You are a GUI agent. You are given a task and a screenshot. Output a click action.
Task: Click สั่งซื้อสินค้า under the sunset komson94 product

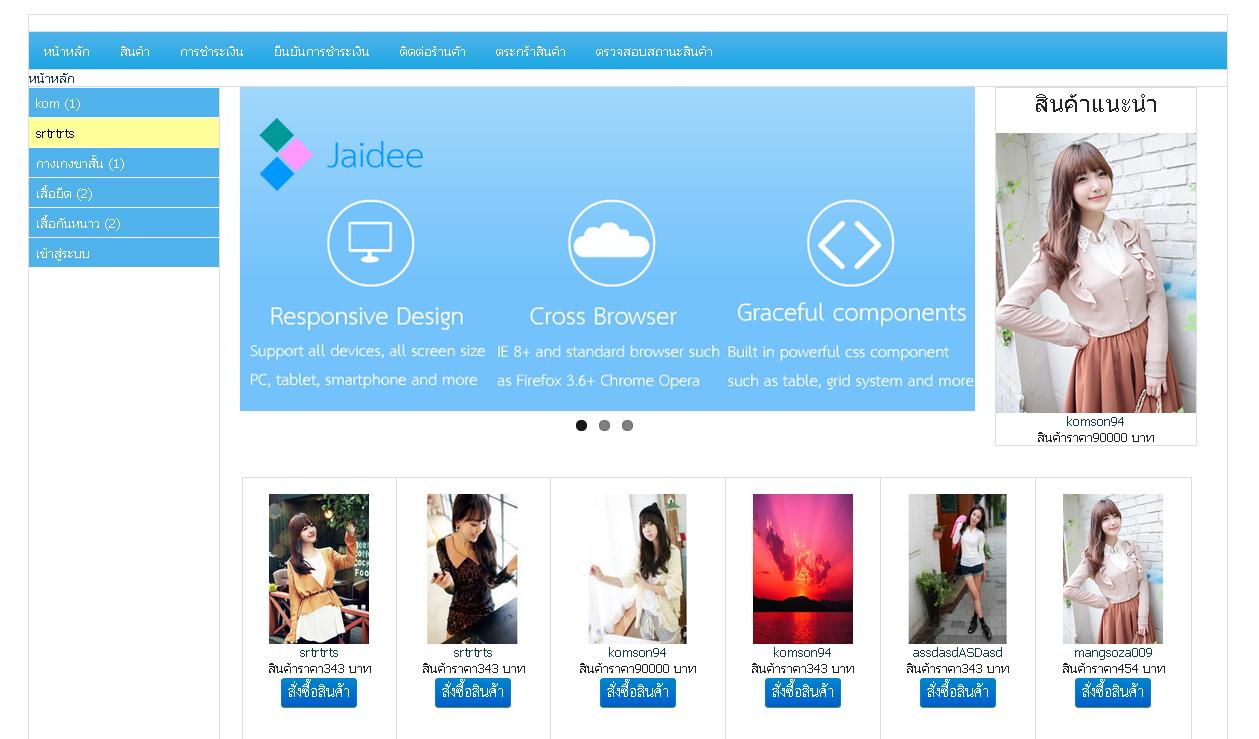803,692
